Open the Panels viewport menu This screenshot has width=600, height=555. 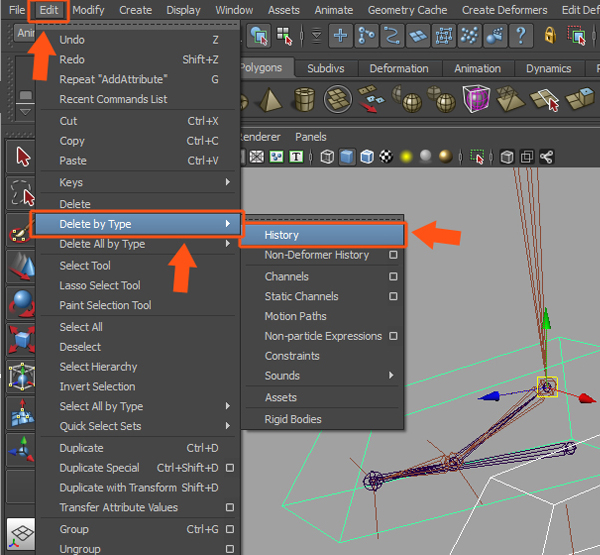(x=311, y=137)
